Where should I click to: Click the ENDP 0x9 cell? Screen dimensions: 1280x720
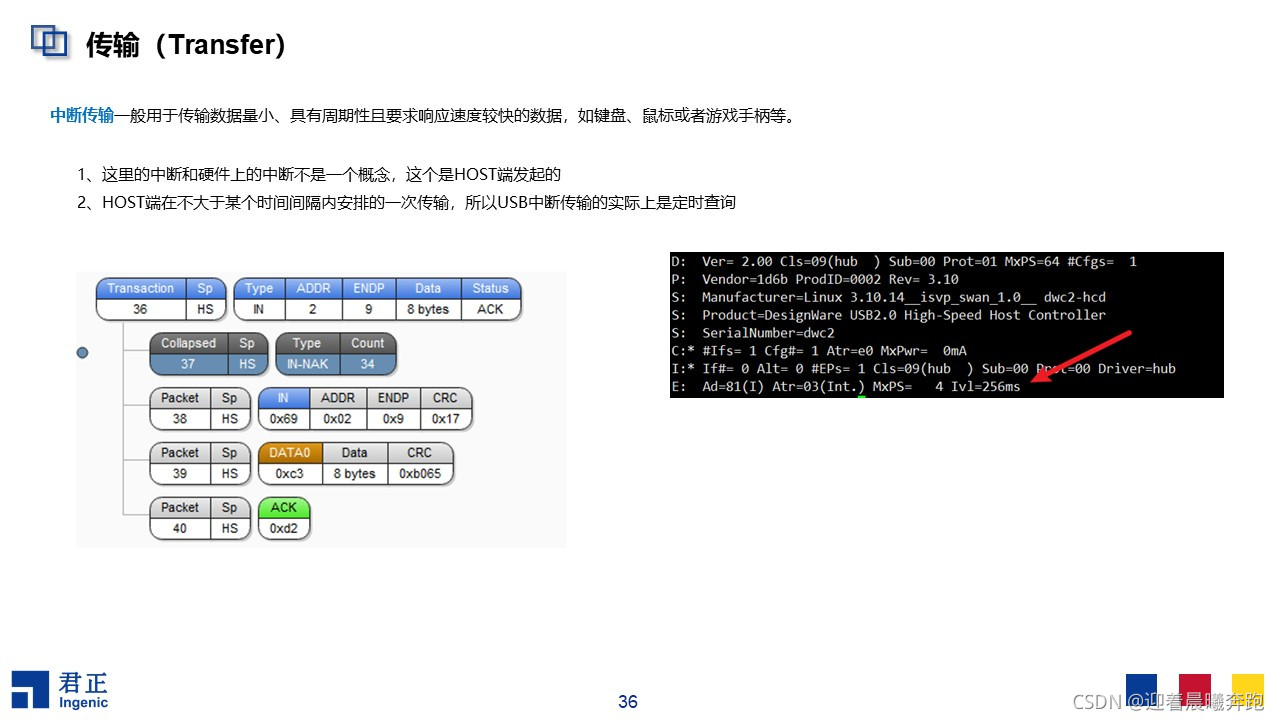tap(393, 408)
